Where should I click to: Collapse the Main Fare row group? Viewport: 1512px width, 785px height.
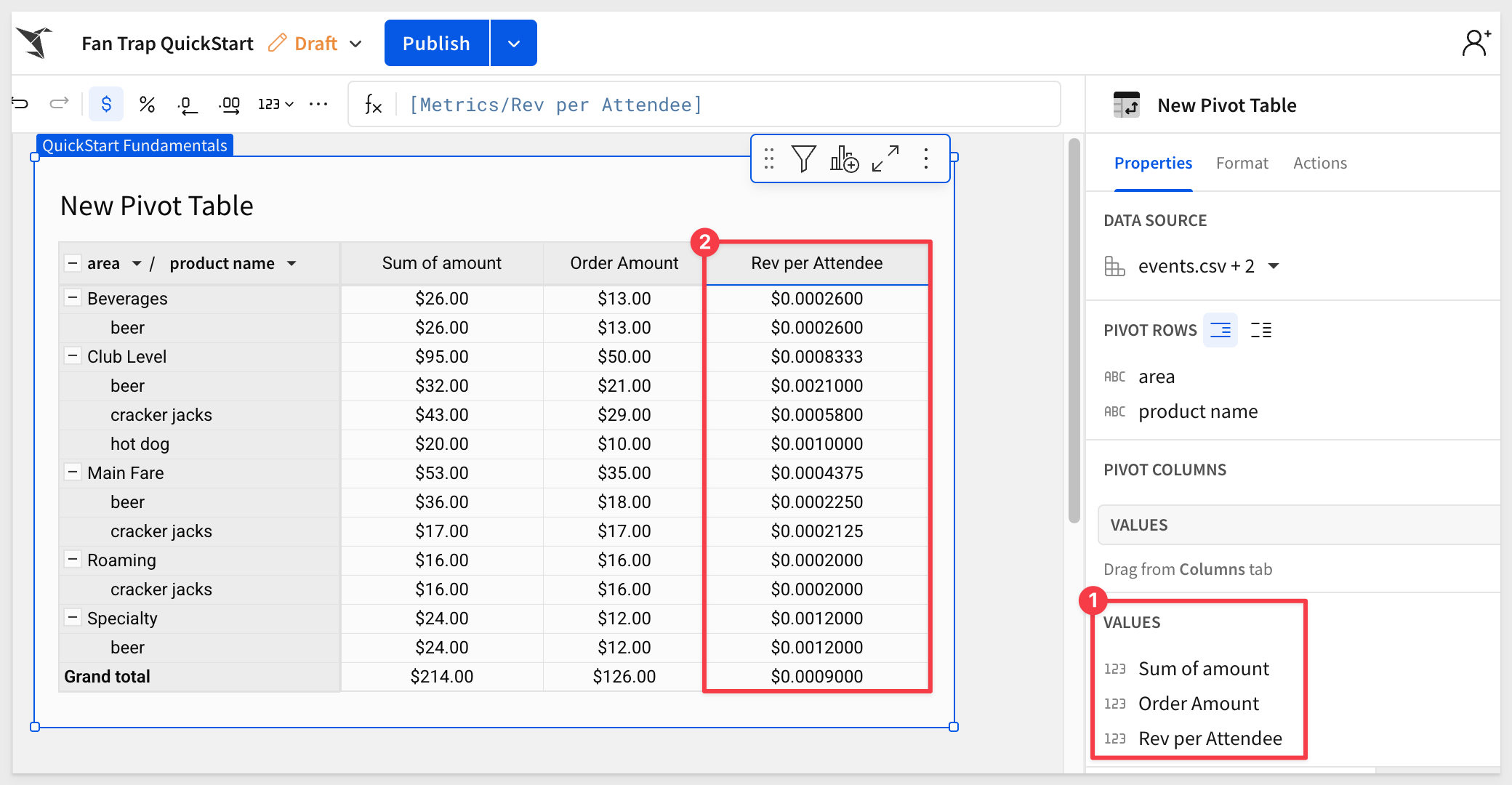[x=73, y=472]
